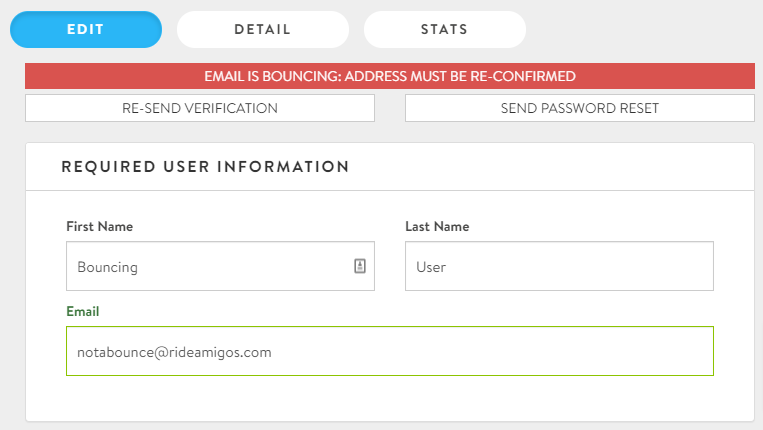The width and height of the screenshot is (763, 430).
Task: Click empty panel space below Email field
Action: click(x=389, y=398)
